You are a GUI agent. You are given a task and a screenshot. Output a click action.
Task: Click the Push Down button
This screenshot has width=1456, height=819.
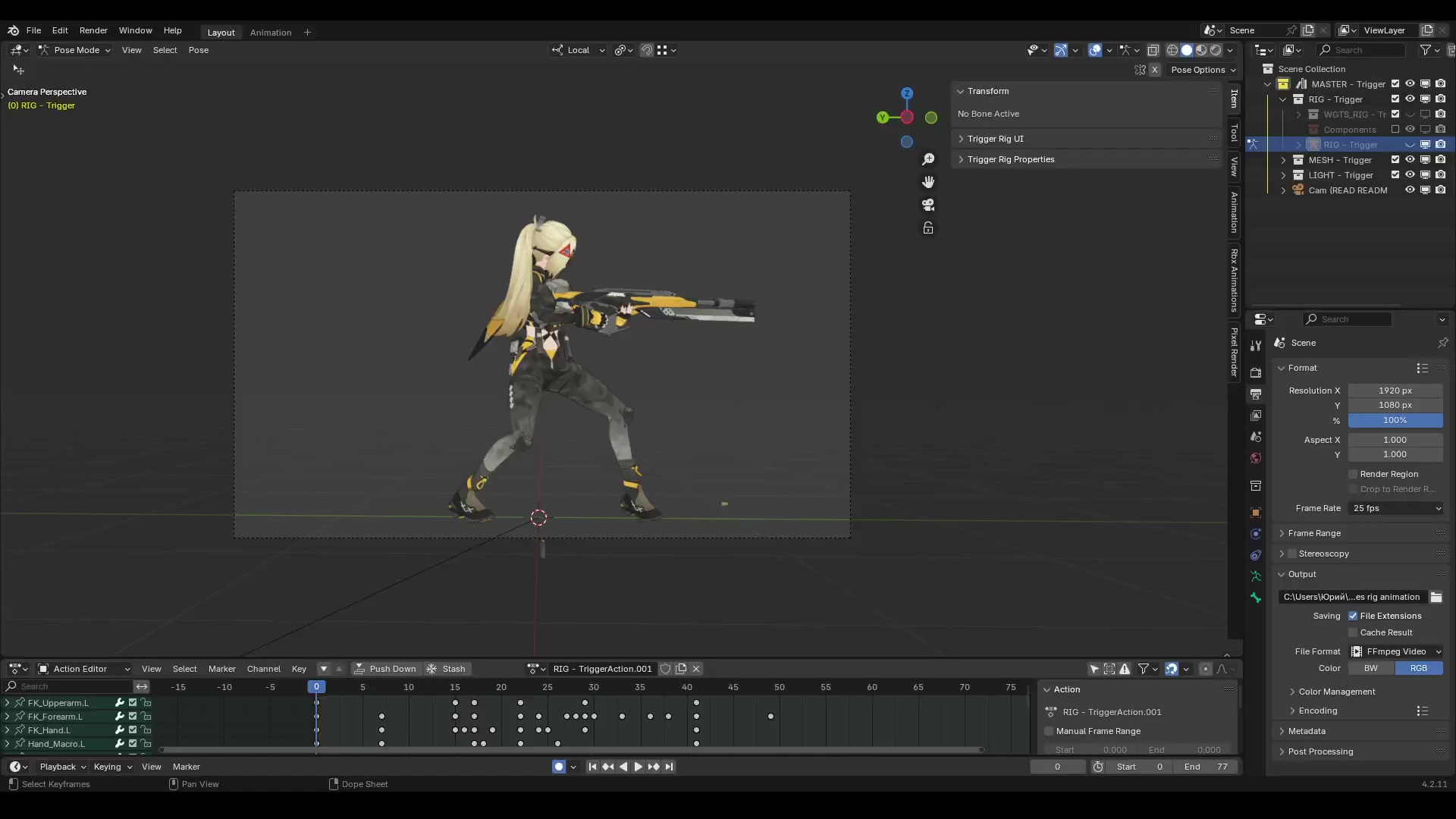386,669
